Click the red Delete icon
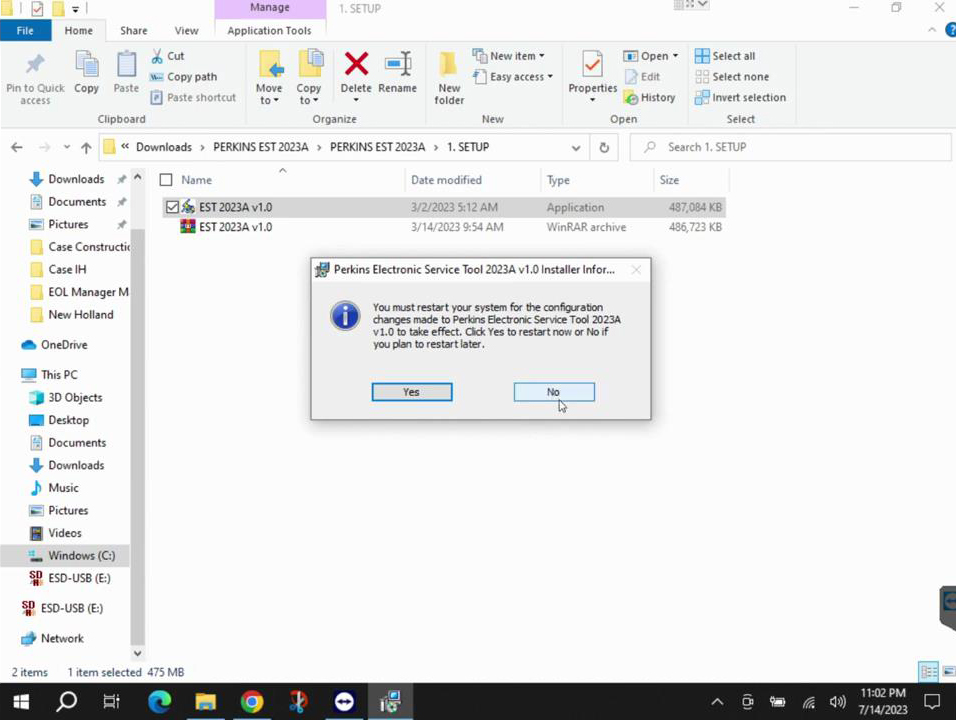Image resolution: width=956 pixels, height=720 pixels. 356,65
